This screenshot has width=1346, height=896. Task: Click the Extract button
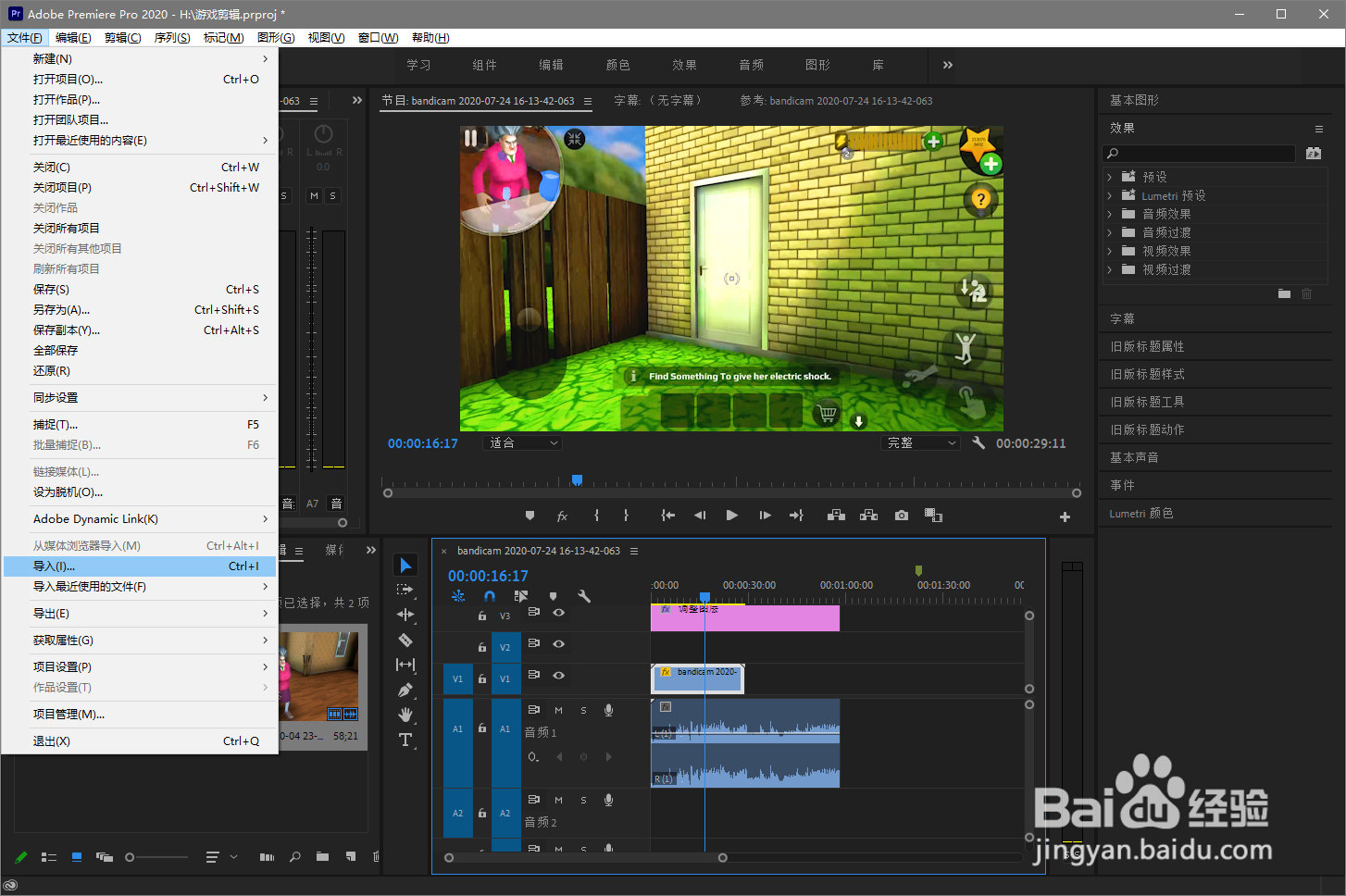click(x=868, y=516)
